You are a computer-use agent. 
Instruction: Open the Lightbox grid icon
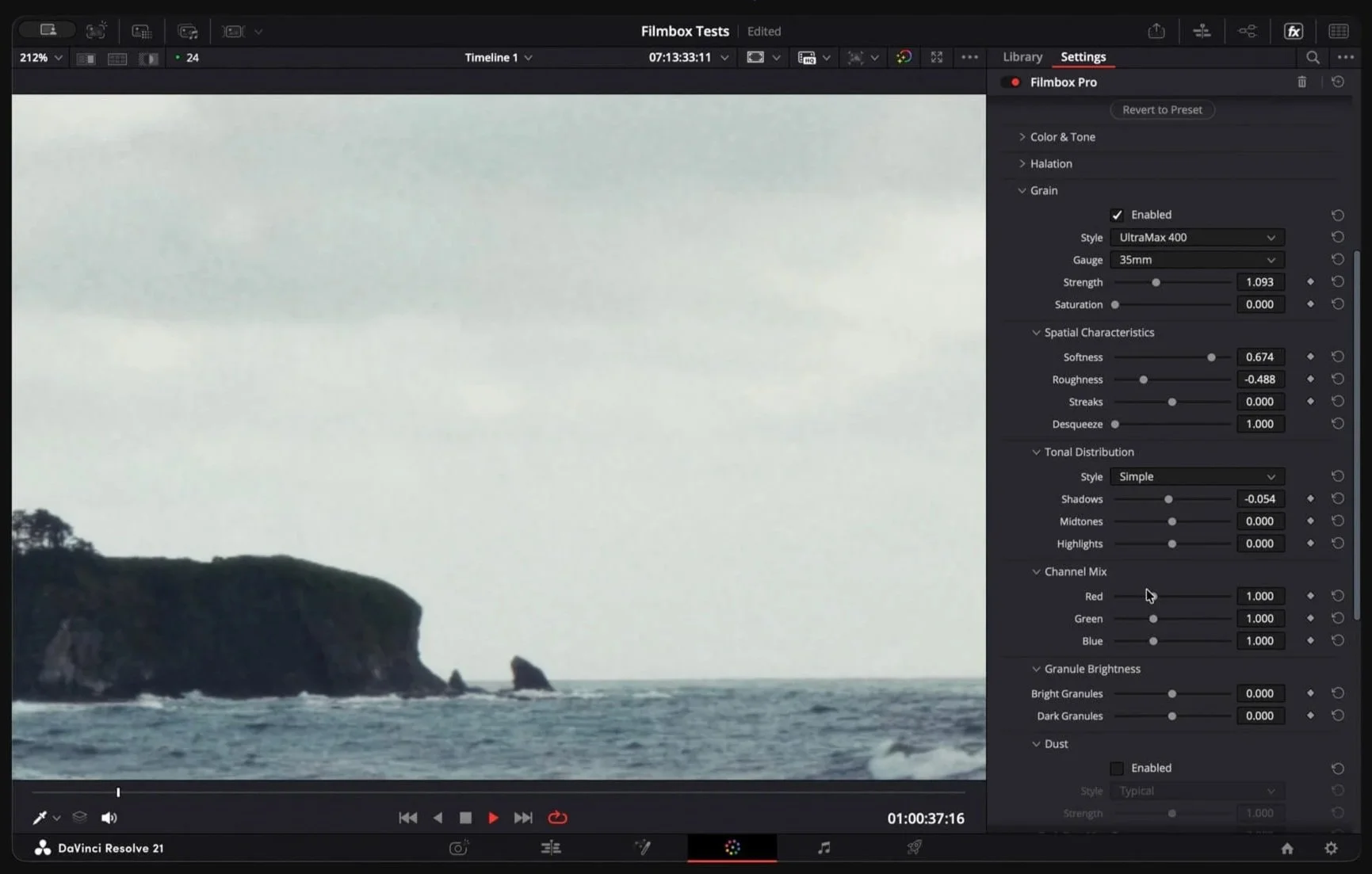coord(1339,31)
